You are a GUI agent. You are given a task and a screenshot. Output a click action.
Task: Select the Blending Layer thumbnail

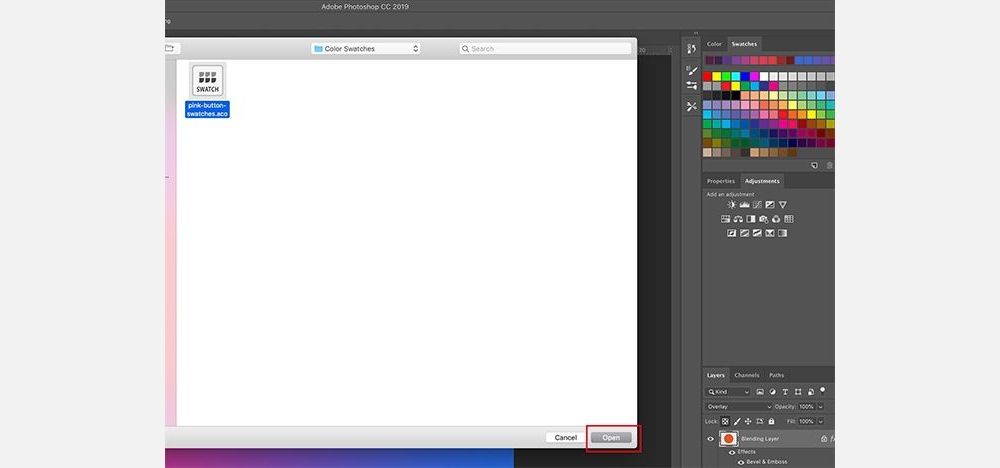728,439
